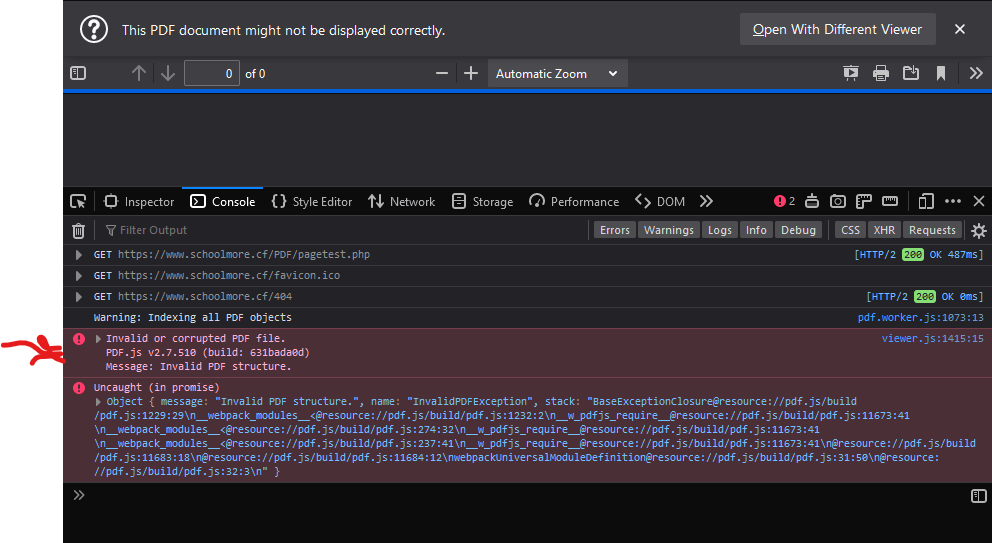992x543 pixels.
Task: Click the PDF zoom in plus button
Action: 471,73
